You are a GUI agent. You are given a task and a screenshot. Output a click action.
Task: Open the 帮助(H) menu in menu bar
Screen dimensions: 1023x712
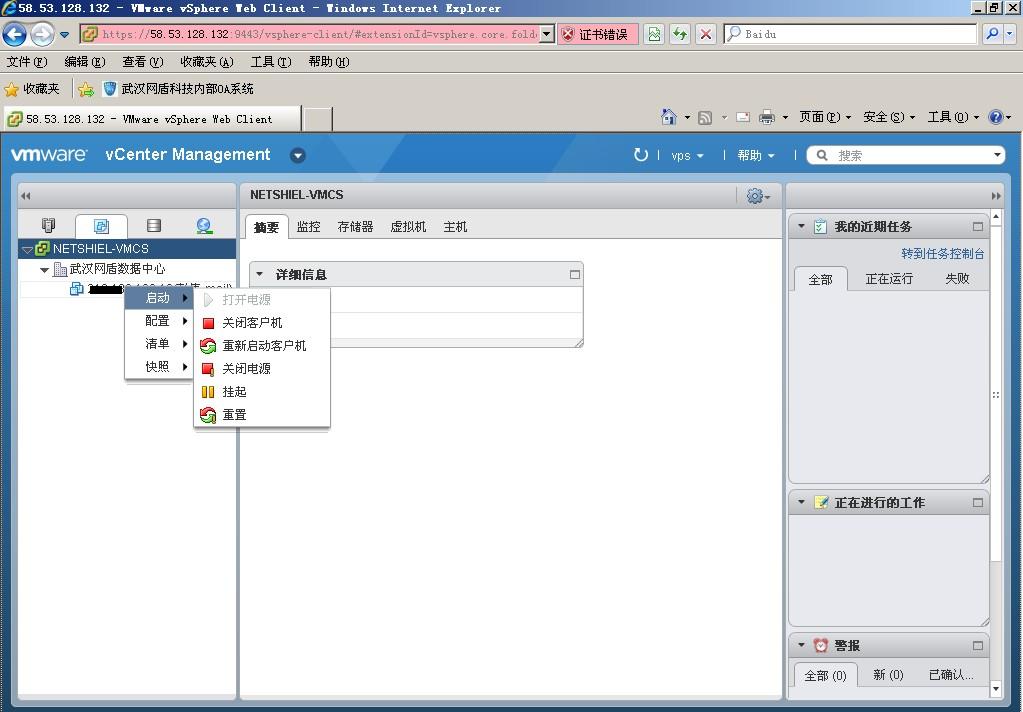[329, 61]
